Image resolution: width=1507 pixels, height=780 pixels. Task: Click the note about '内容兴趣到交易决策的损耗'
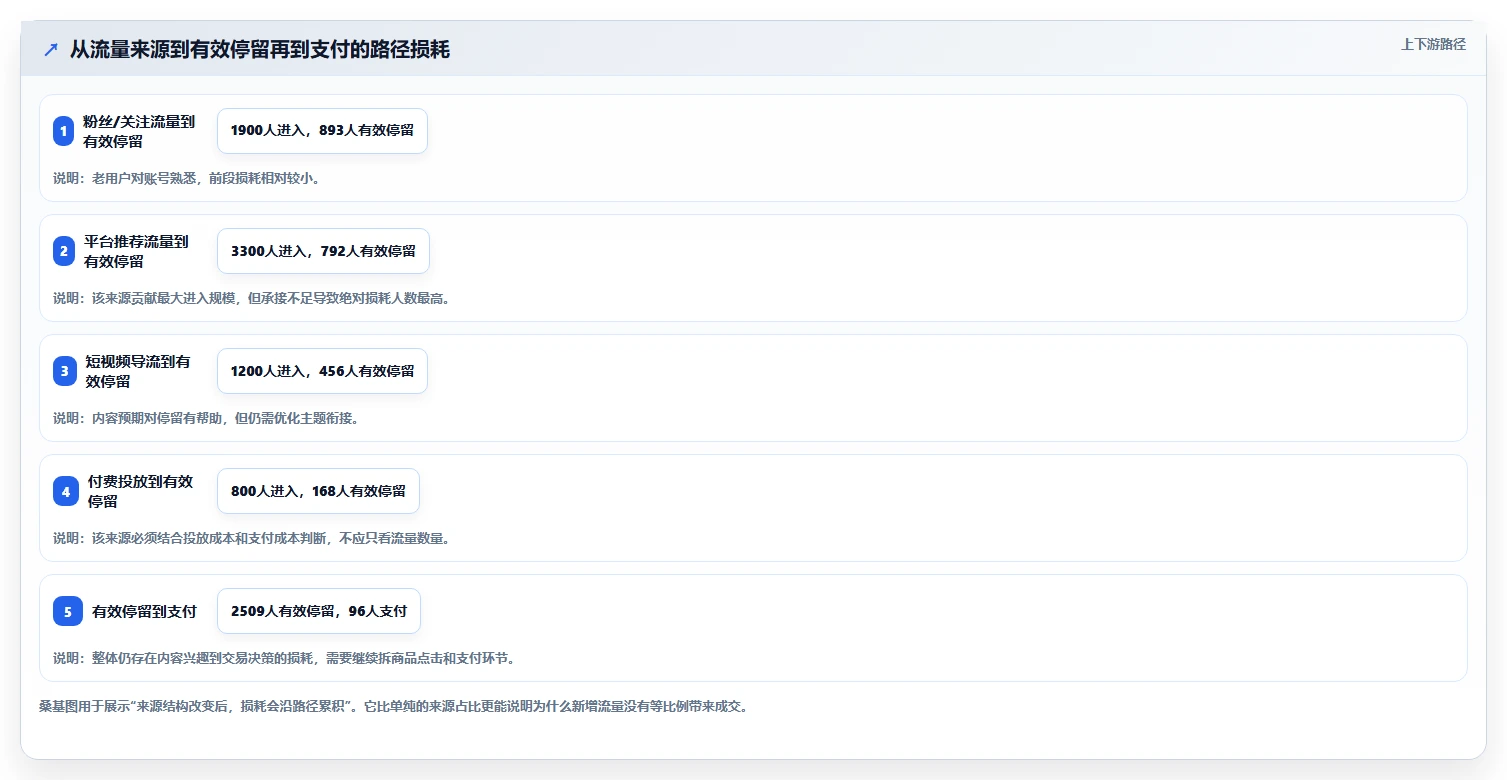[284, 658]
